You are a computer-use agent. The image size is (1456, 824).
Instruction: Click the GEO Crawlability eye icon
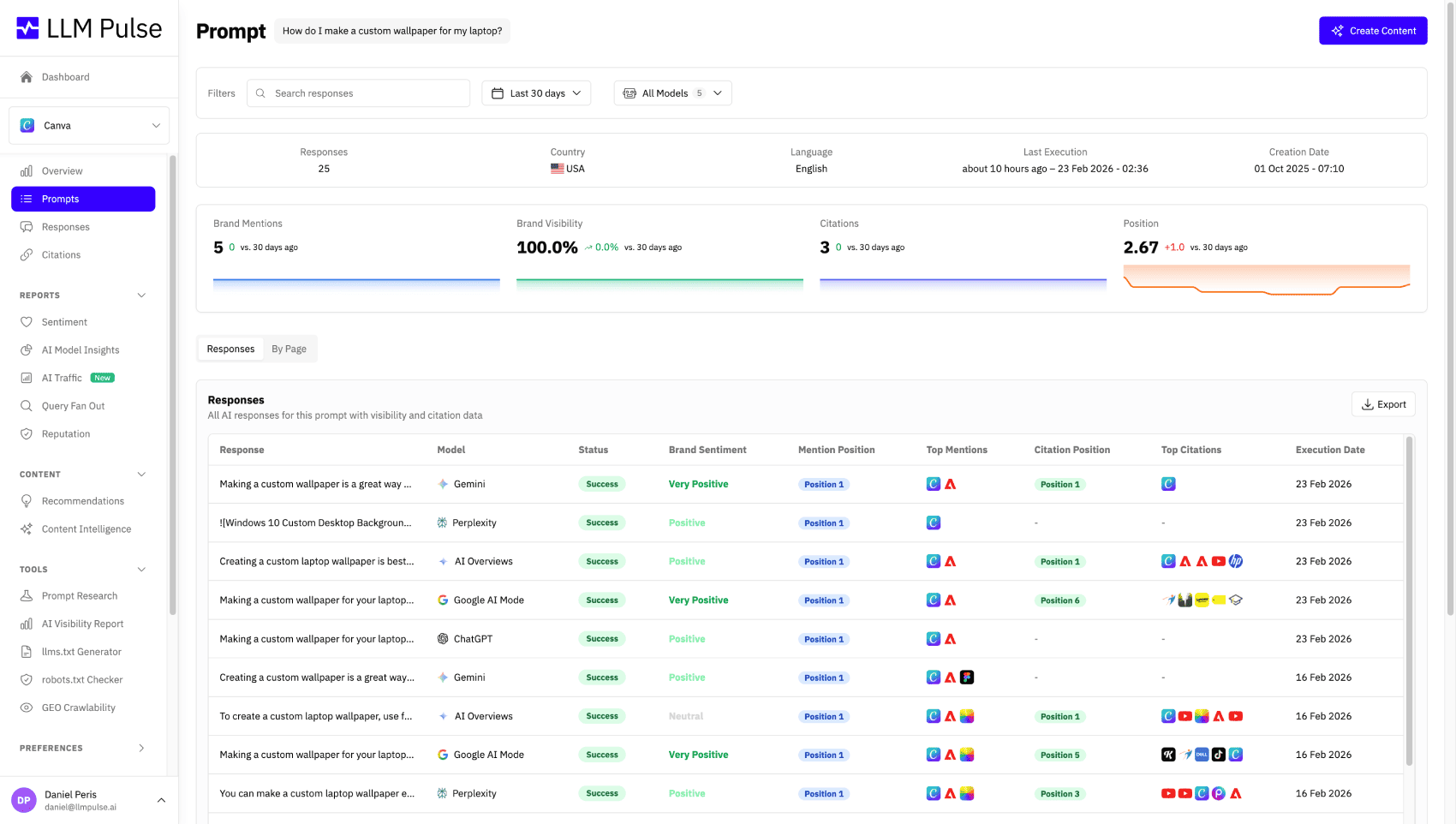tap(27, 708)
